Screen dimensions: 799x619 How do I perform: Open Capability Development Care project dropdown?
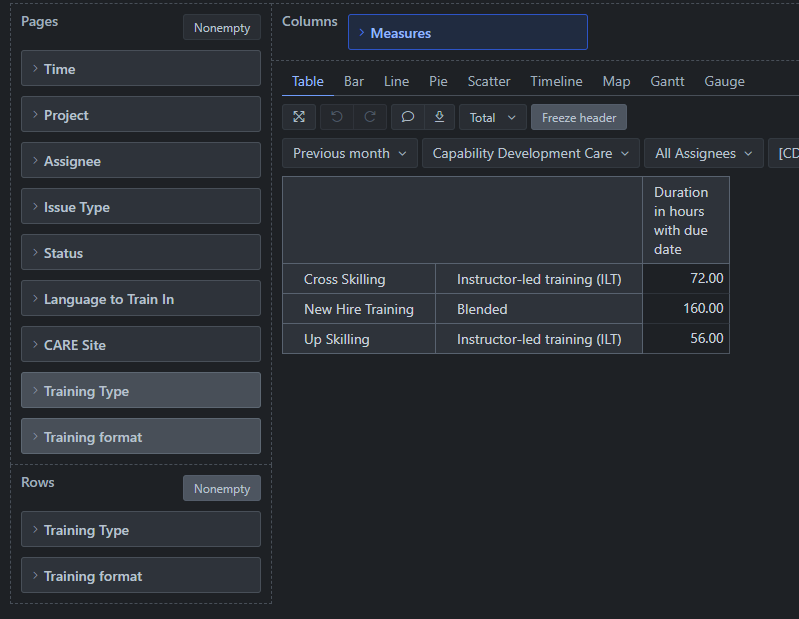[x=530, y=153]
